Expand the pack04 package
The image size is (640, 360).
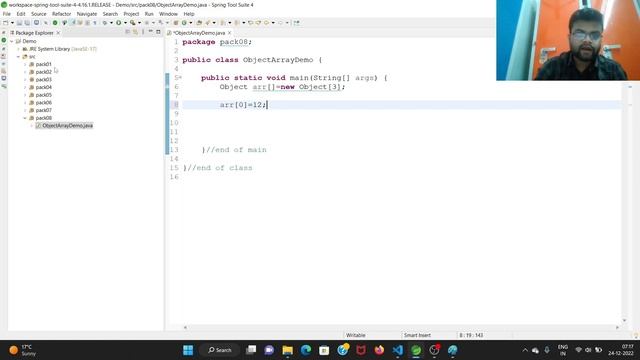tap(25, 87)
